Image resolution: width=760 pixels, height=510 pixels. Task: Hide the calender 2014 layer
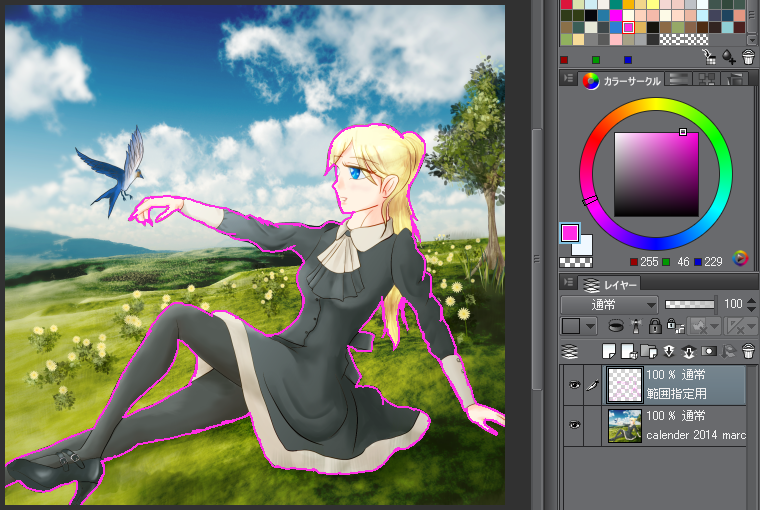[x=574, y=425]
